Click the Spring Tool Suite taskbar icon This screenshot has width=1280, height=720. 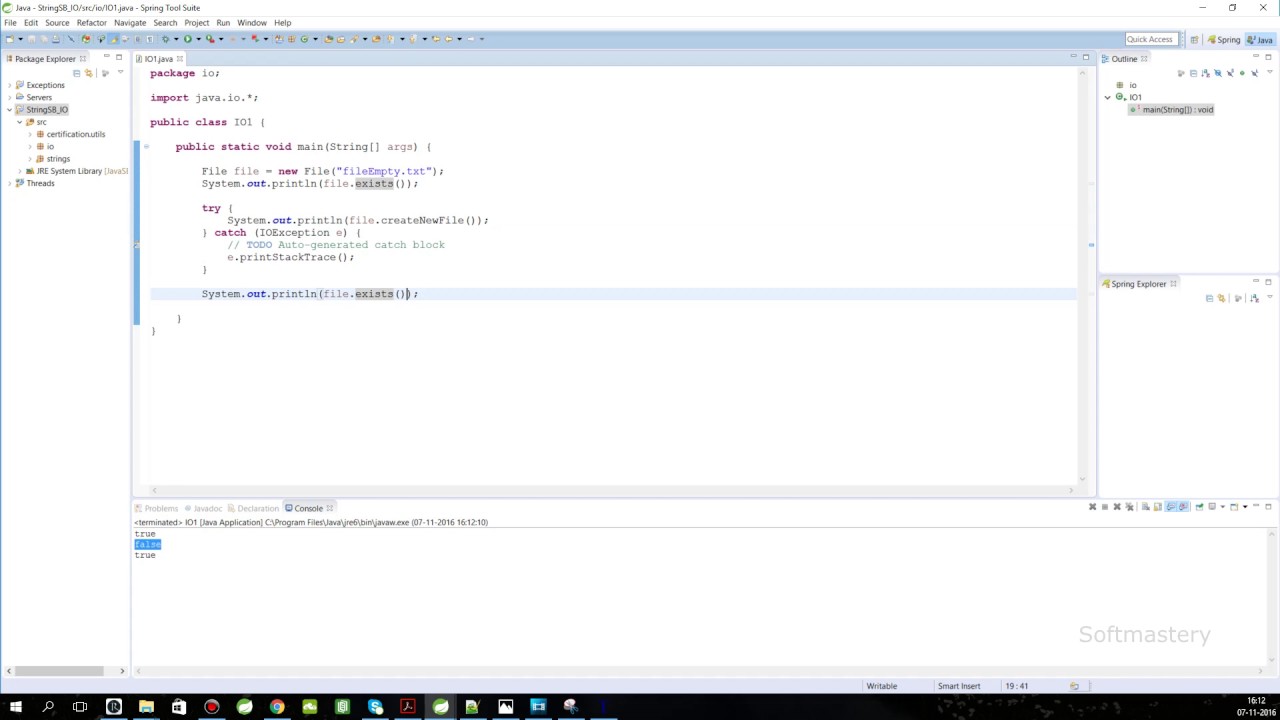click(x=440, y=707)
